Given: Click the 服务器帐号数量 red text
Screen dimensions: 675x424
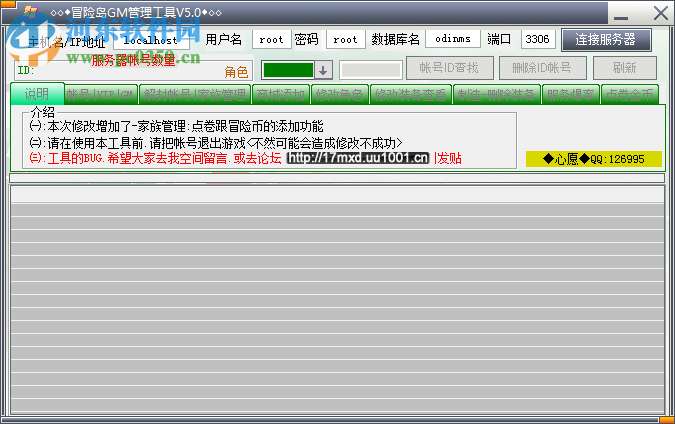Looking at the screenshot, I should point(133,60).
